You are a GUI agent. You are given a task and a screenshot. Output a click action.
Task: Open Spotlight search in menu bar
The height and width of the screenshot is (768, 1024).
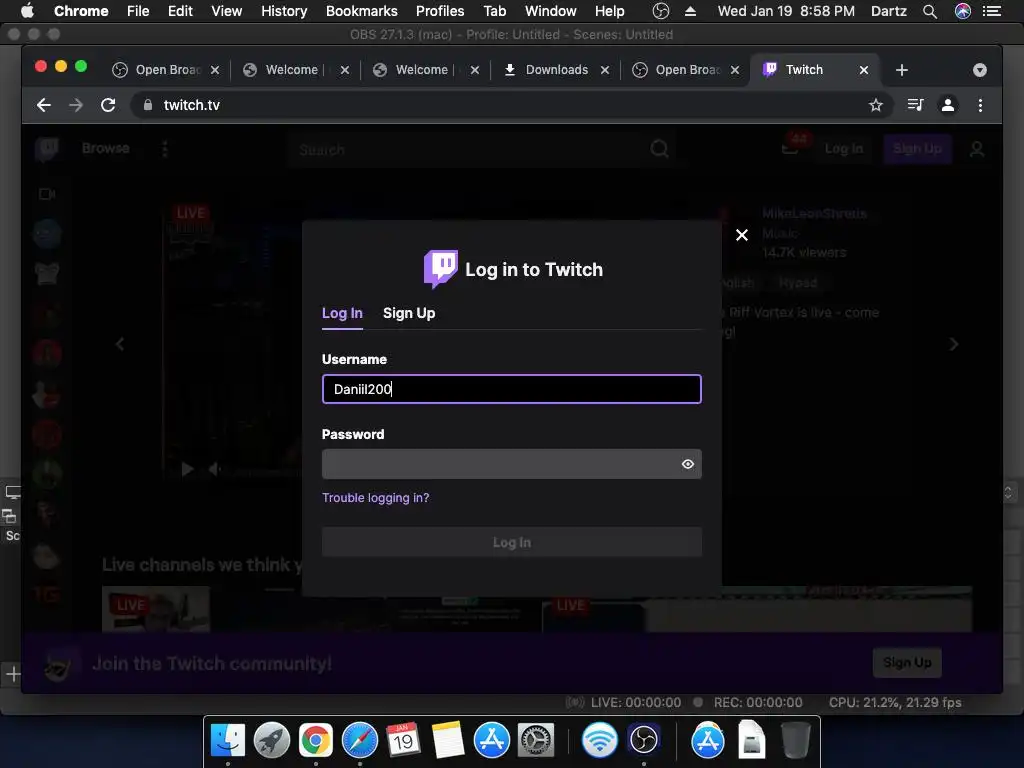(x=930, y=11)
